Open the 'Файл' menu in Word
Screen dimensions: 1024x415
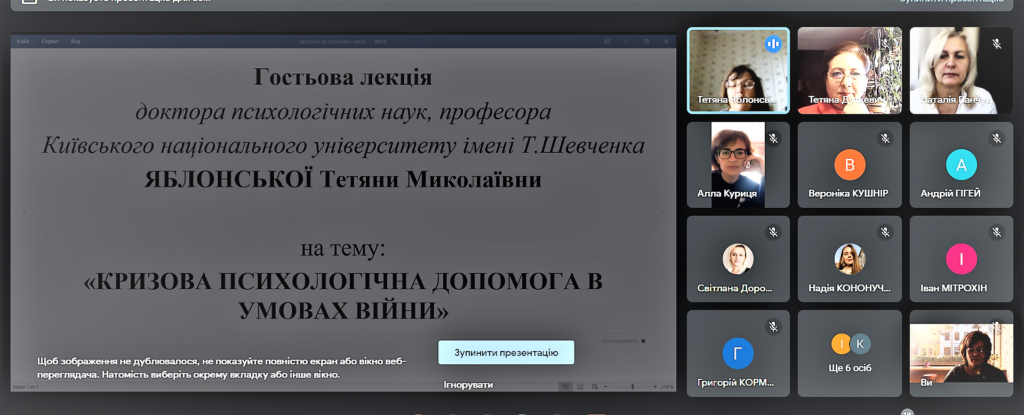[23, 41]
